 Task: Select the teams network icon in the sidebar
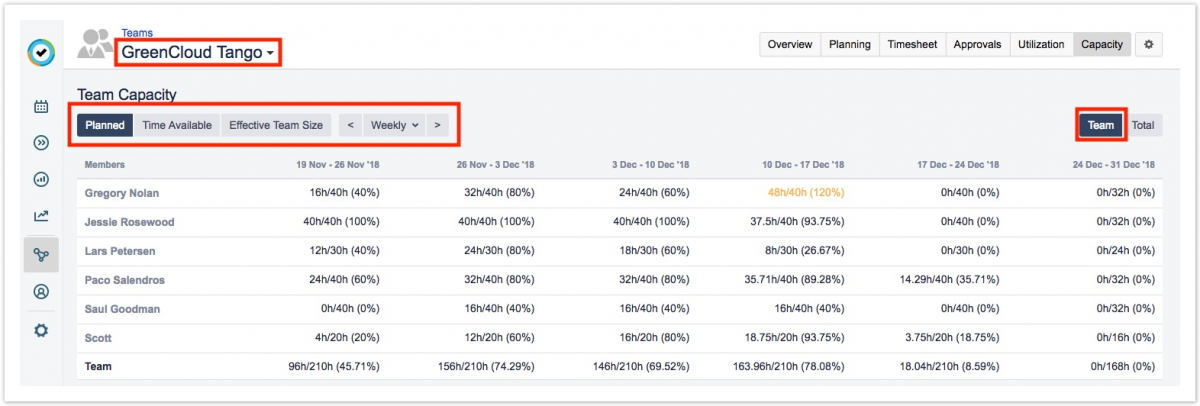[41, 255]
